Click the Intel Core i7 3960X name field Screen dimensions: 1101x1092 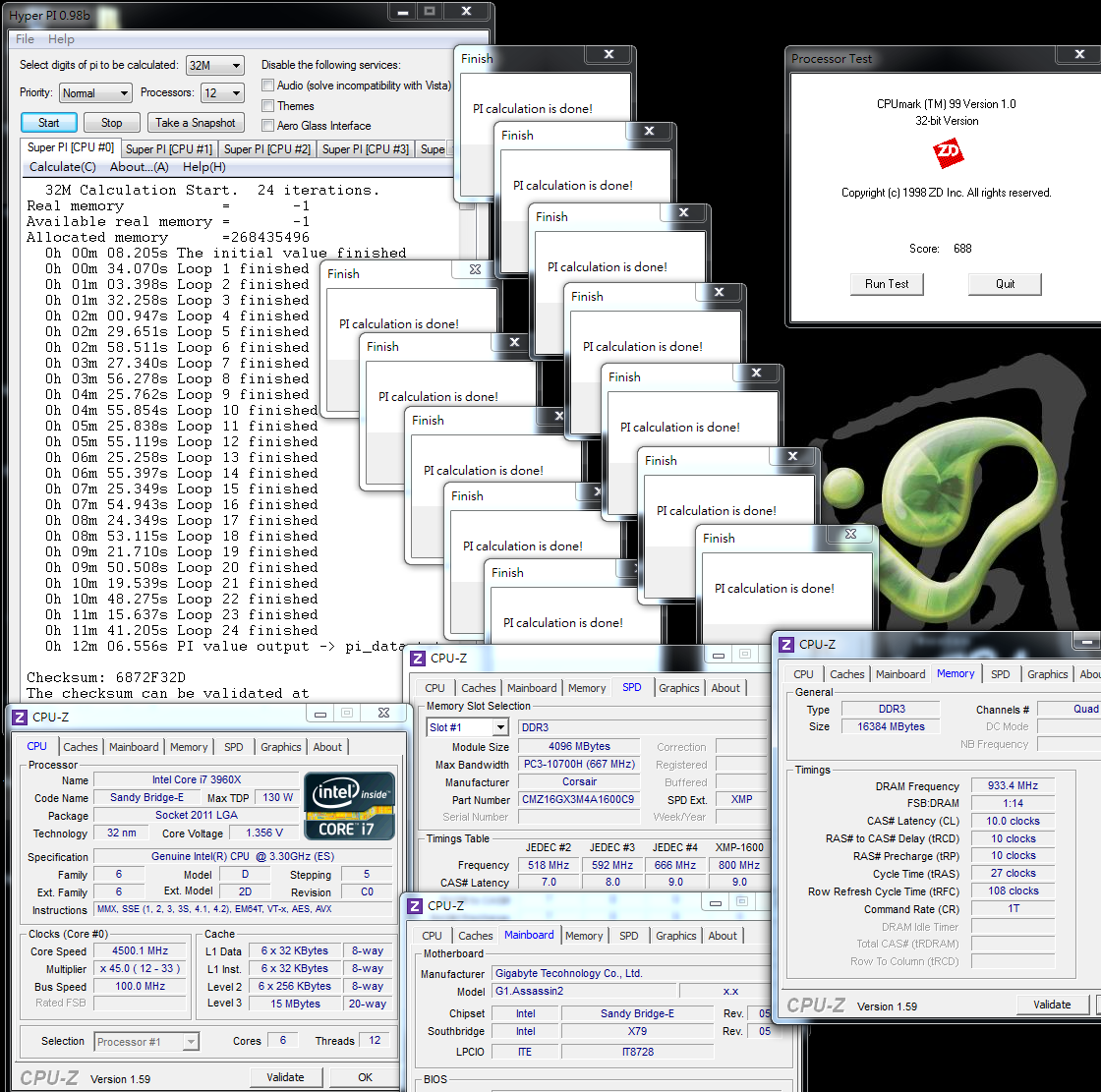[x=197, y=779]
